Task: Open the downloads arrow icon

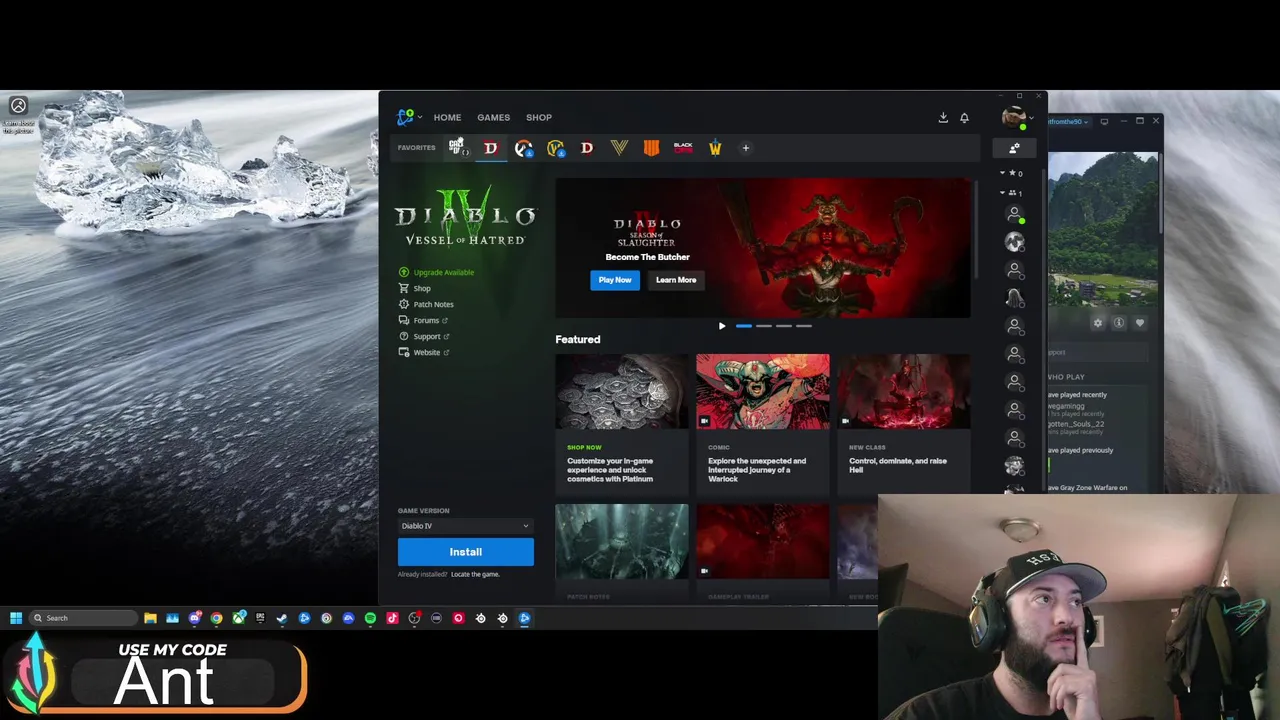Action: [x=943, y=117]
